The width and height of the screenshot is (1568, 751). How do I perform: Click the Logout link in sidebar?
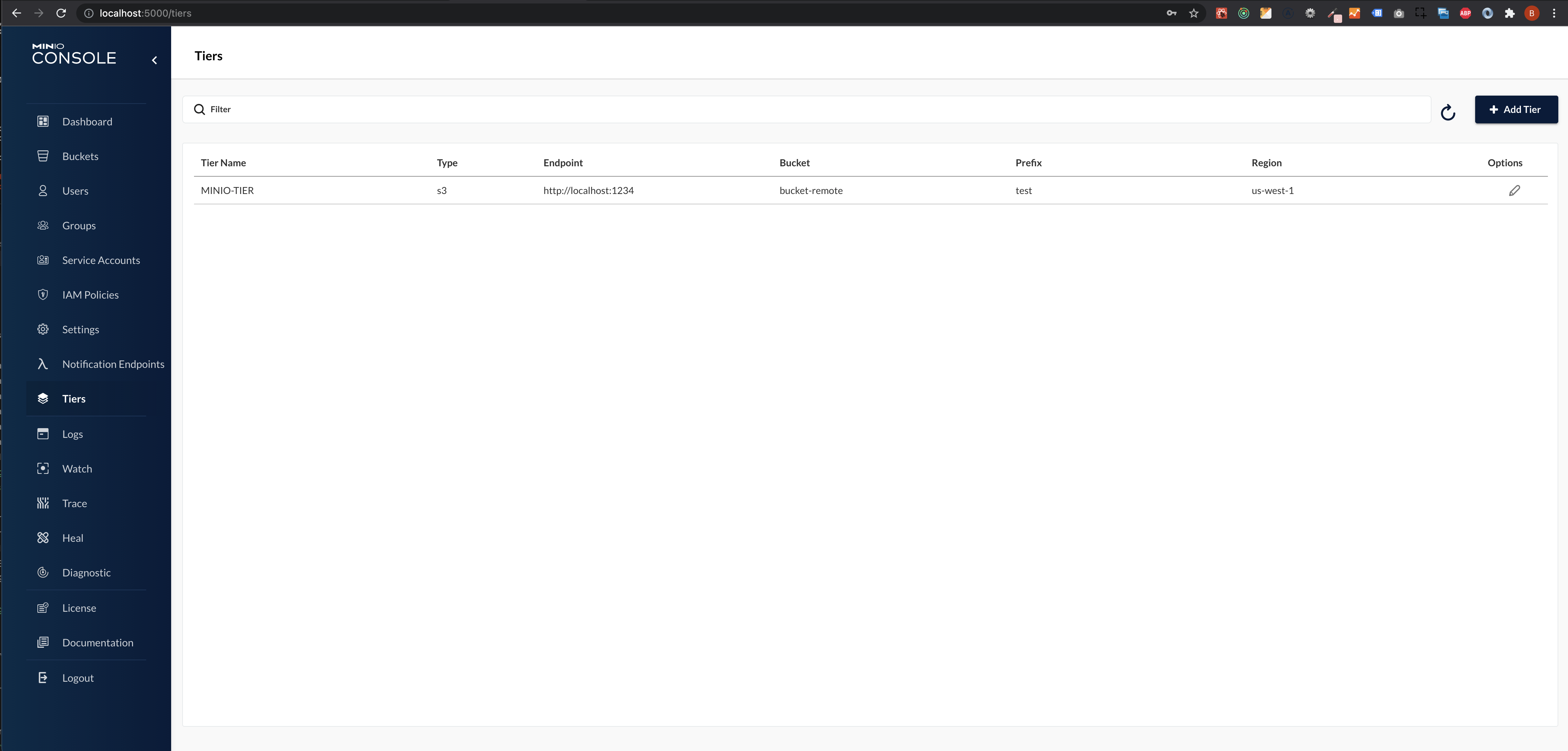pos(77,678)
